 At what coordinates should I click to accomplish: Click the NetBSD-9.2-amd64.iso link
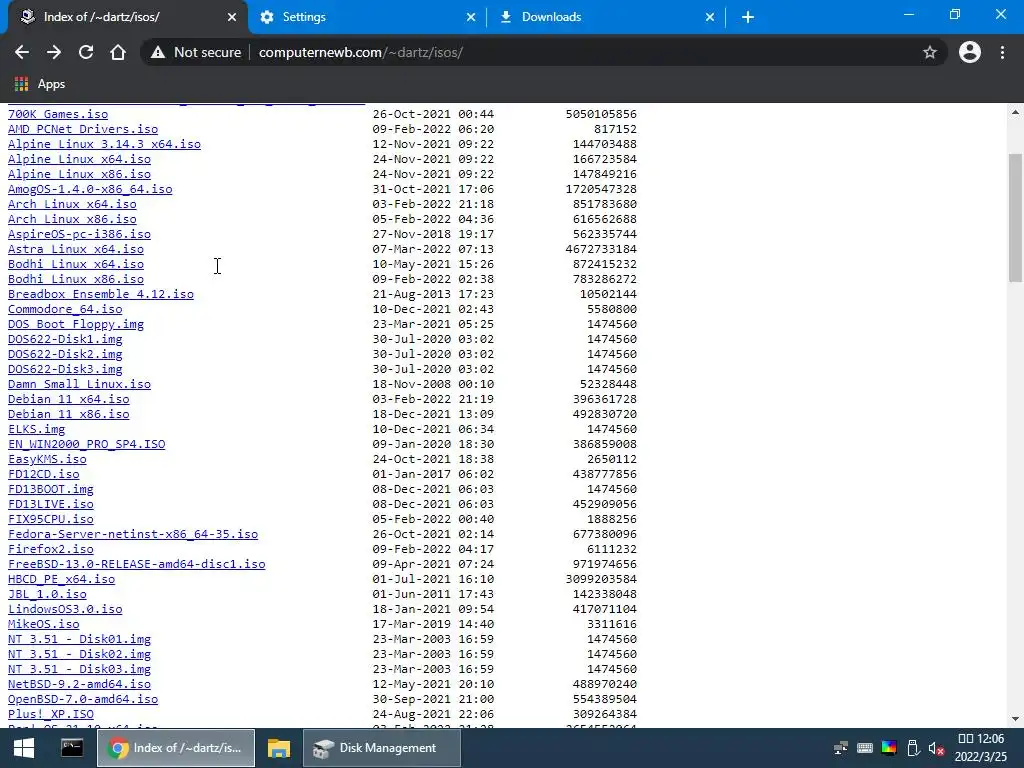click(x=80, y=685)
